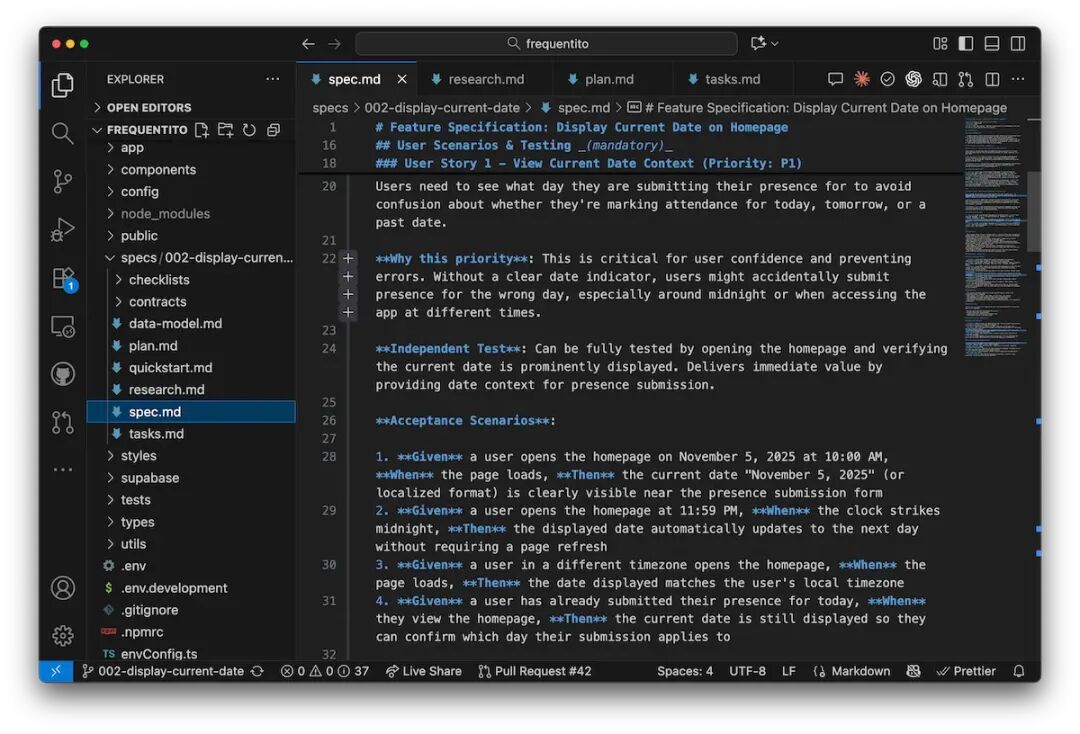The image size is (1080, 734).
Task: Open the GitHub view in activity bar
Action: pos(63,374)
